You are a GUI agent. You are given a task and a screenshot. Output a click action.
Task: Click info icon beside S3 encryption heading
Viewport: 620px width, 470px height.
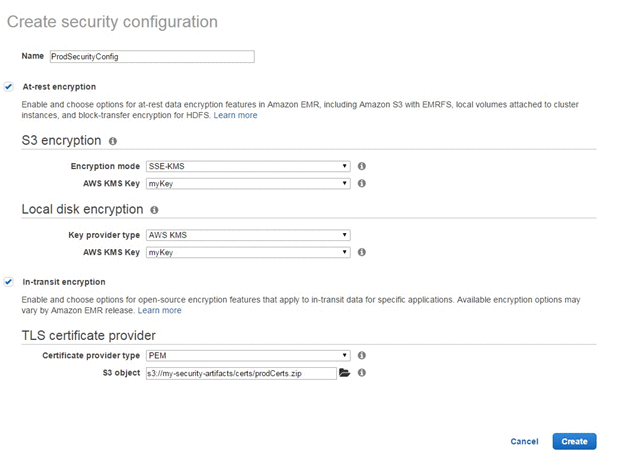113,141
